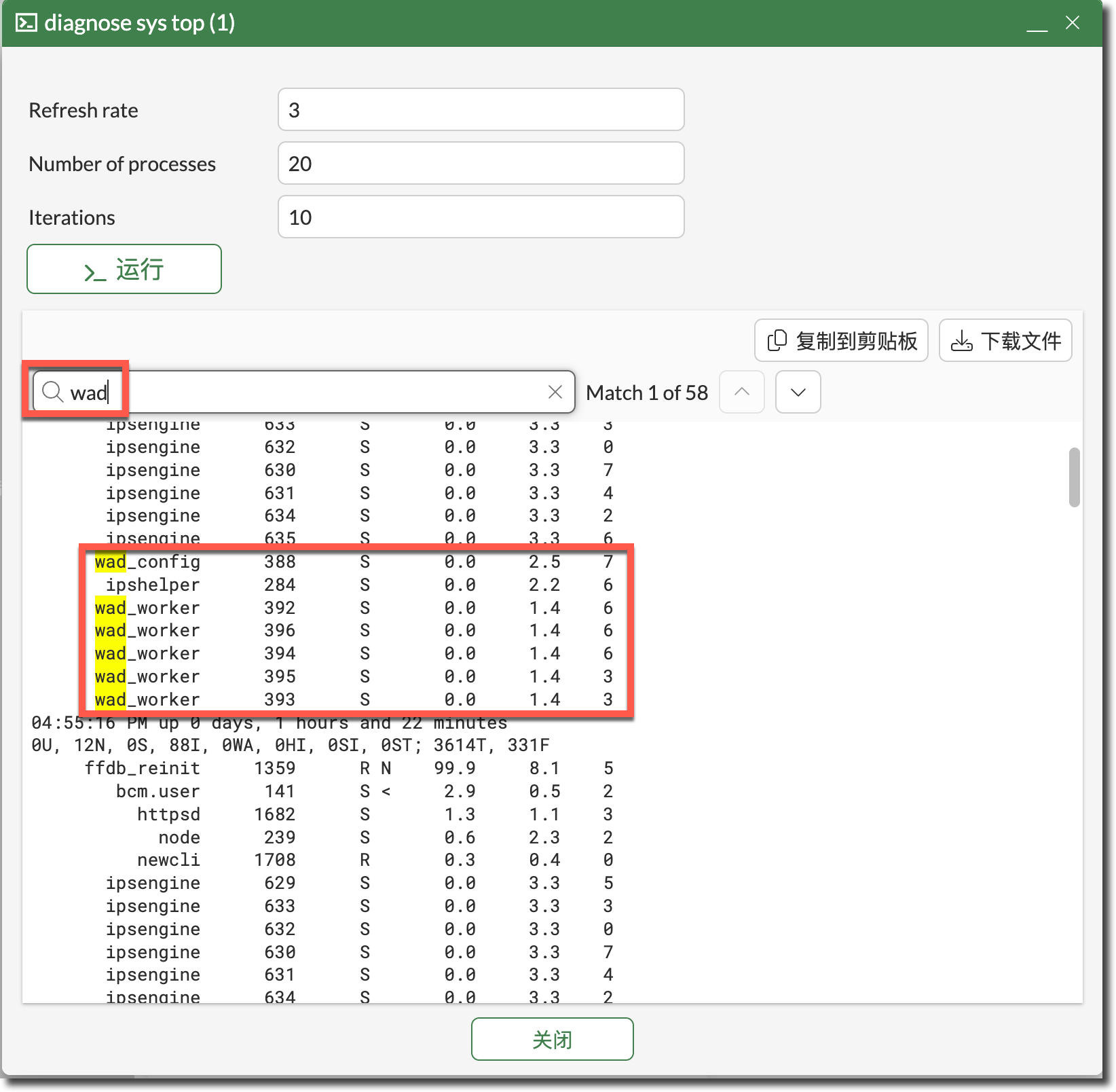This screenshot has height=1092, width=1116.
Task: Click the Iterations label
Action: (x=72, y=217)
